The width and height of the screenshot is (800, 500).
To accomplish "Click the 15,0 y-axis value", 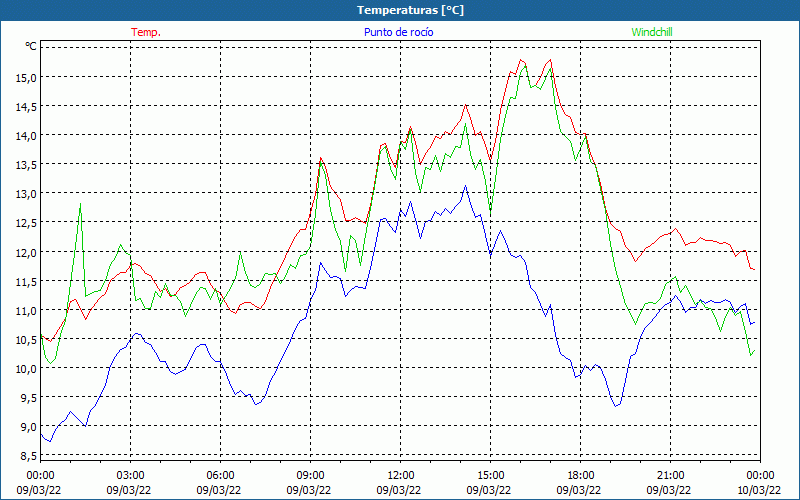I will [x=27, y=78].
